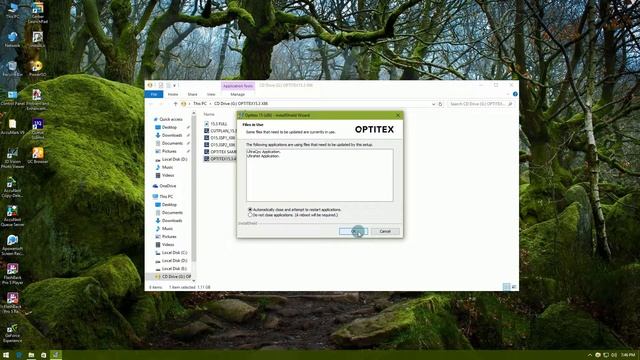640x360 pixels.
Task: Open Pictures under This PC
Action: 169,237
